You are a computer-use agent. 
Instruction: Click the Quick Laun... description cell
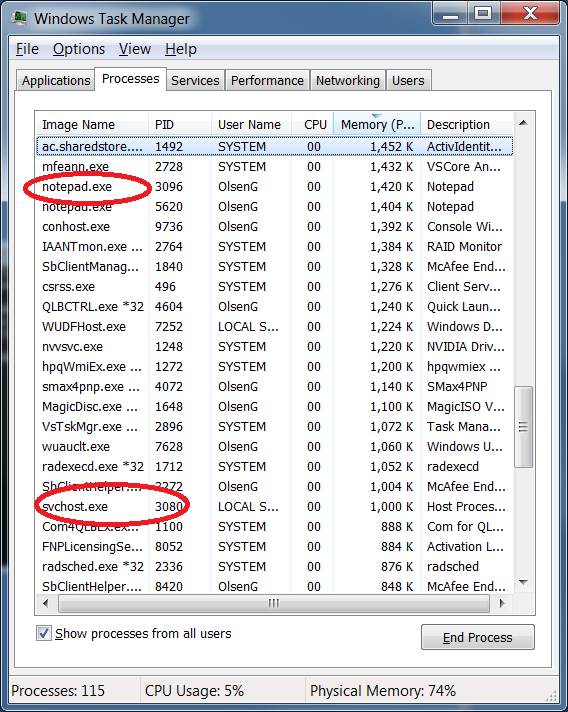click(464, 306)
